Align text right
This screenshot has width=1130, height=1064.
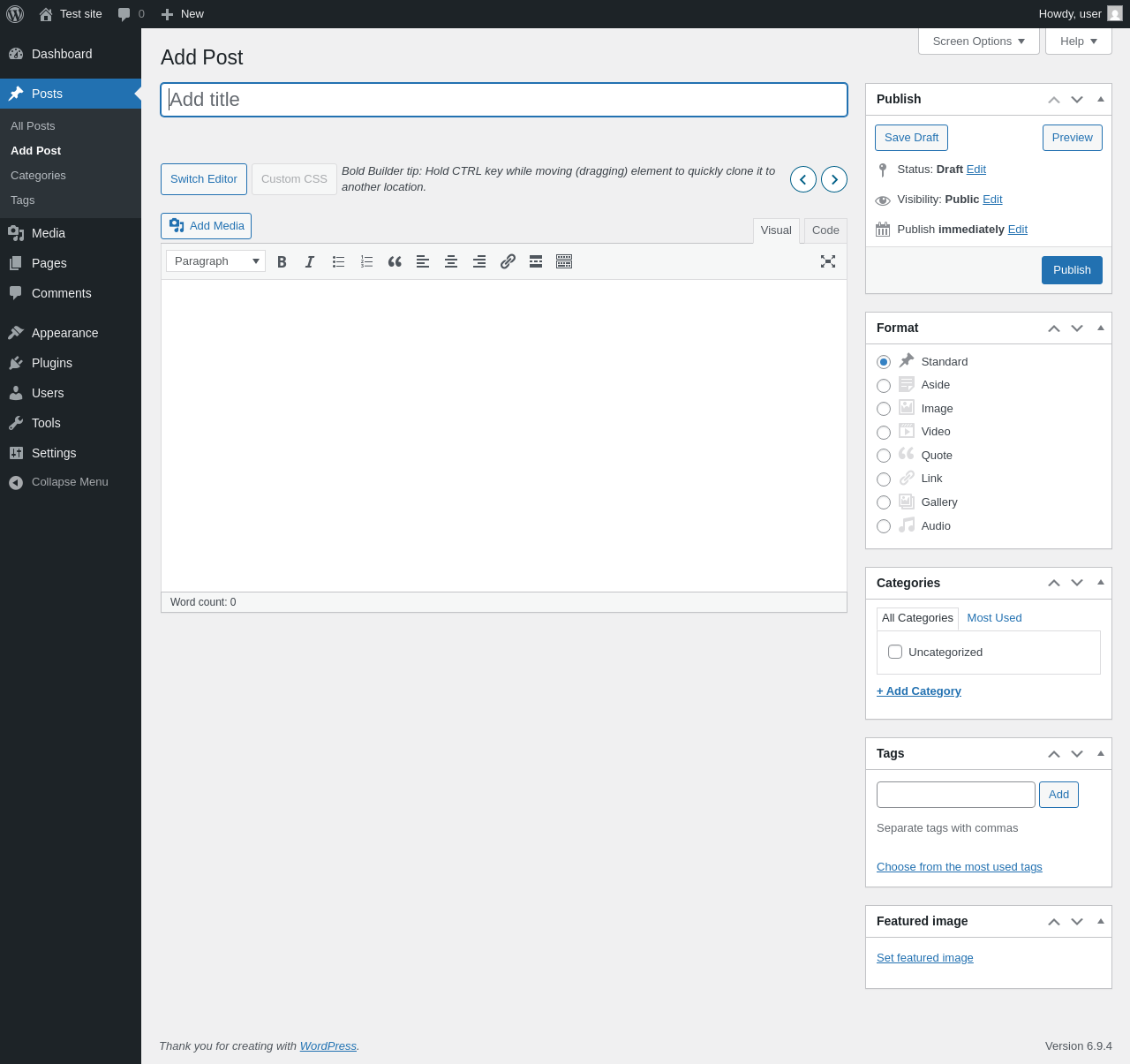pos(479,261)
